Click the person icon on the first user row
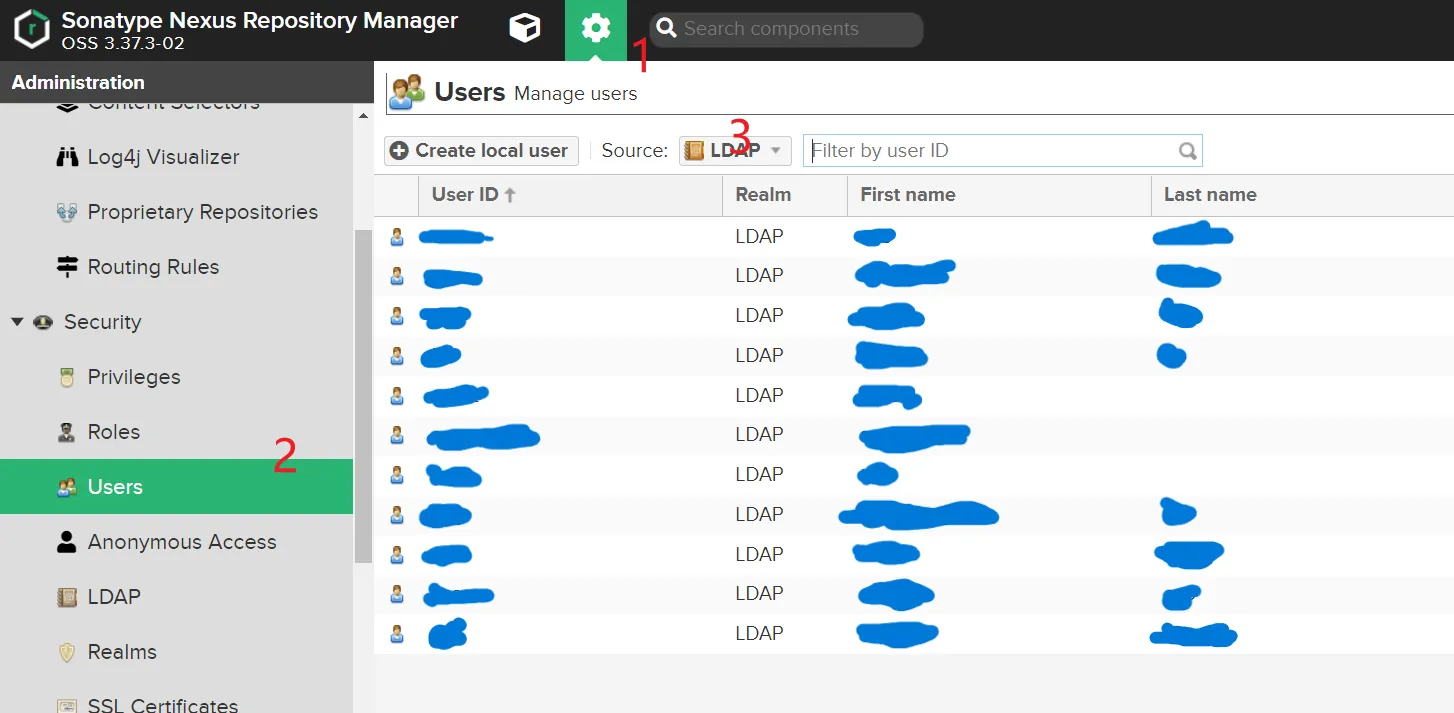The height and width of the screenshot is (713, 1454). pos(396,236)
